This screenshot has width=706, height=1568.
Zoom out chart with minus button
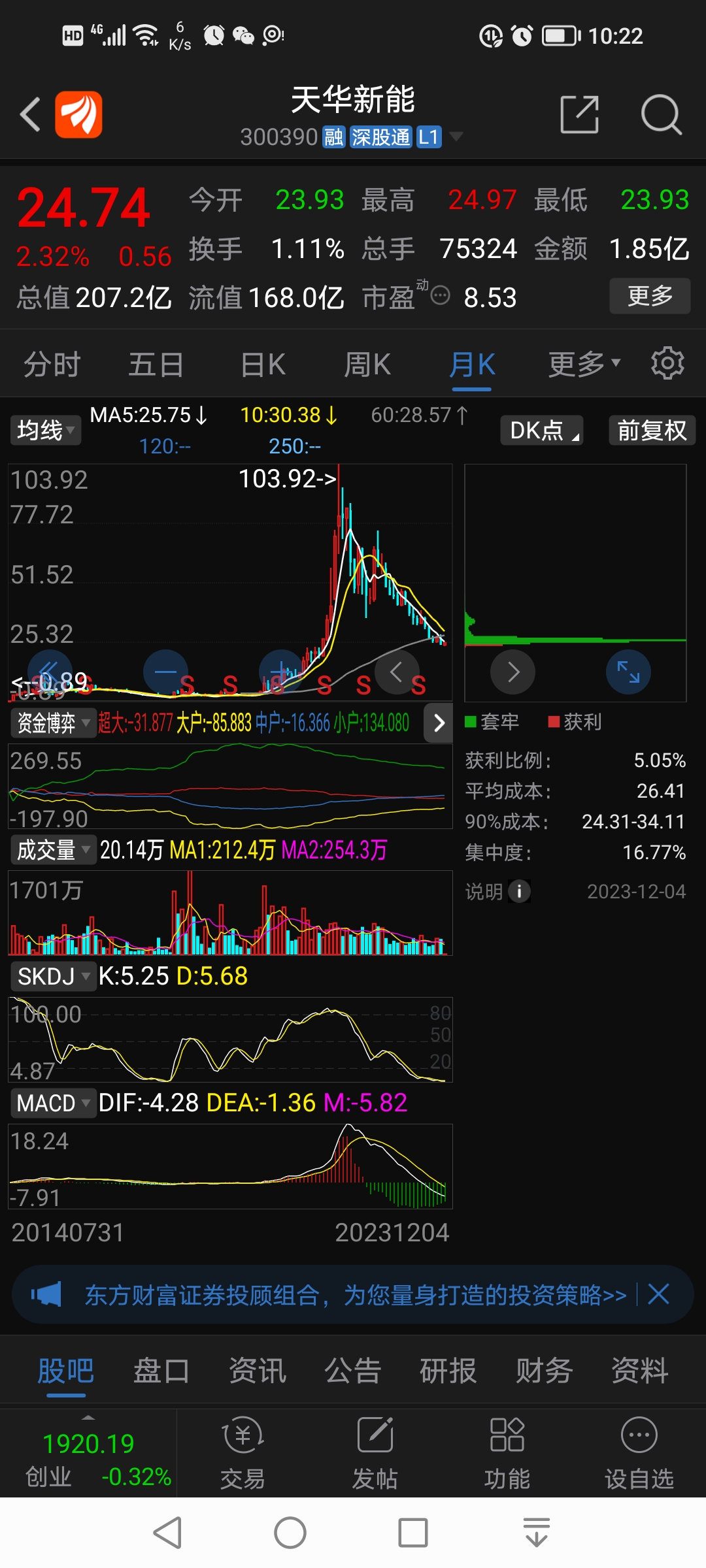pos(165,671)
